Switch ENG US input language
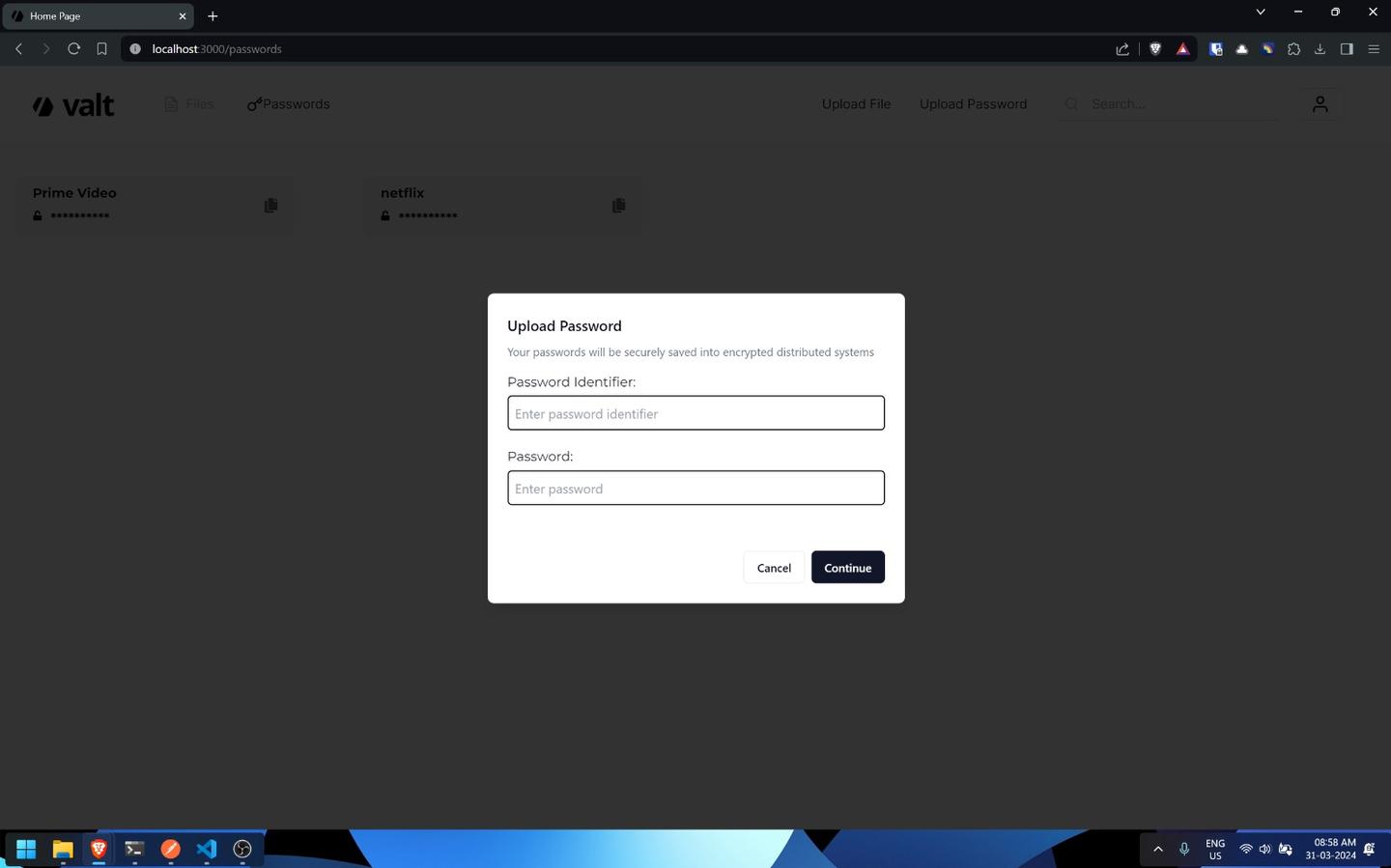The height and width of the screenshot is (868, 1391). pos(1215,850)
